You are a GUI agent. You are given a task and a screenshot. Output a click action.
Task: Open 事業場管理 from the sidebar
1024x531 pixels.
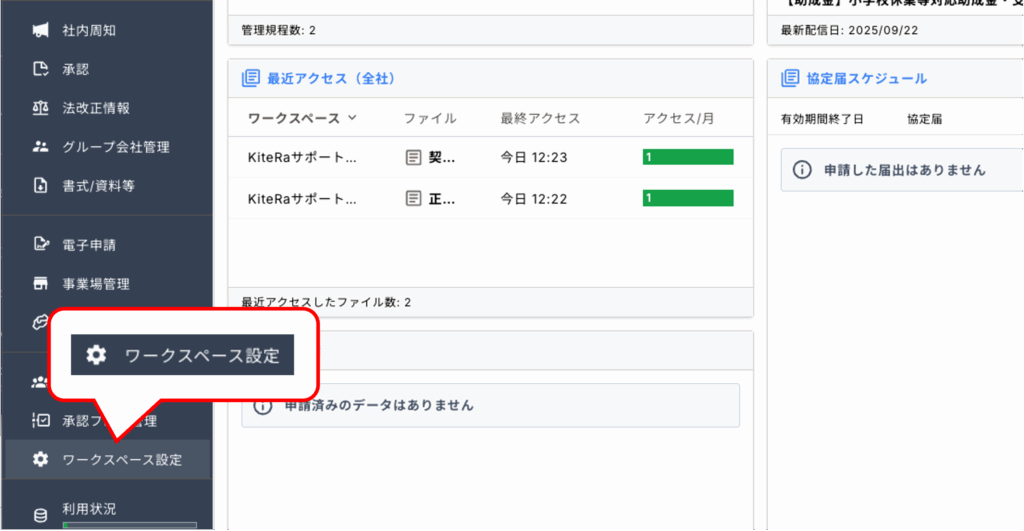(x=96, y=284)
